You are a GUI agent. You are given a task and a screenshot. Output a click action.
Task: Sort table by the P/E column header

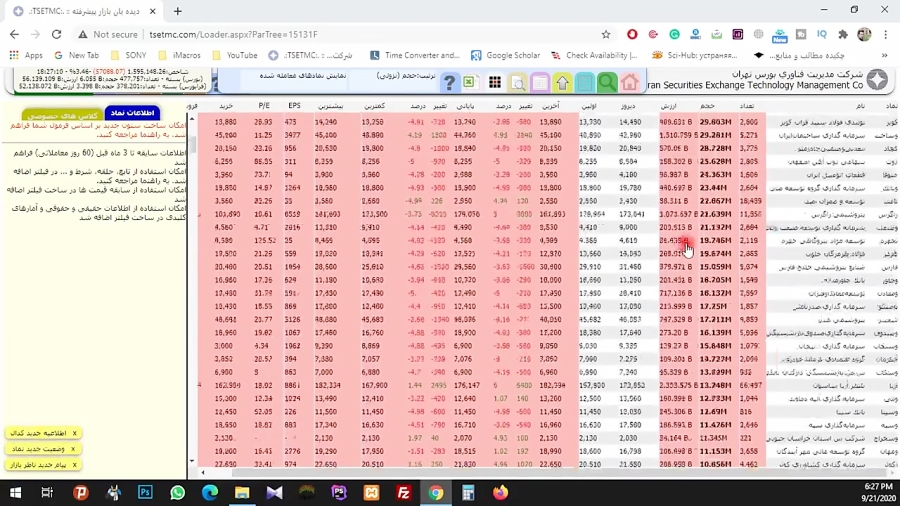pyautogui.click(x=264, y=105)
